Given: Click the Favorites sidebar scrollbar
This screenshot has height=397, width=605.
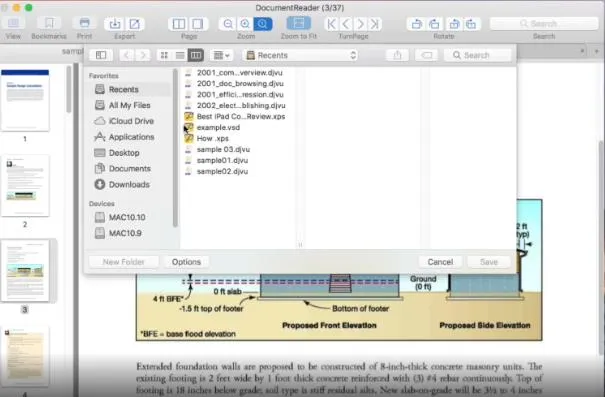Looking at the screenshot, I should (x=175, y=148).
